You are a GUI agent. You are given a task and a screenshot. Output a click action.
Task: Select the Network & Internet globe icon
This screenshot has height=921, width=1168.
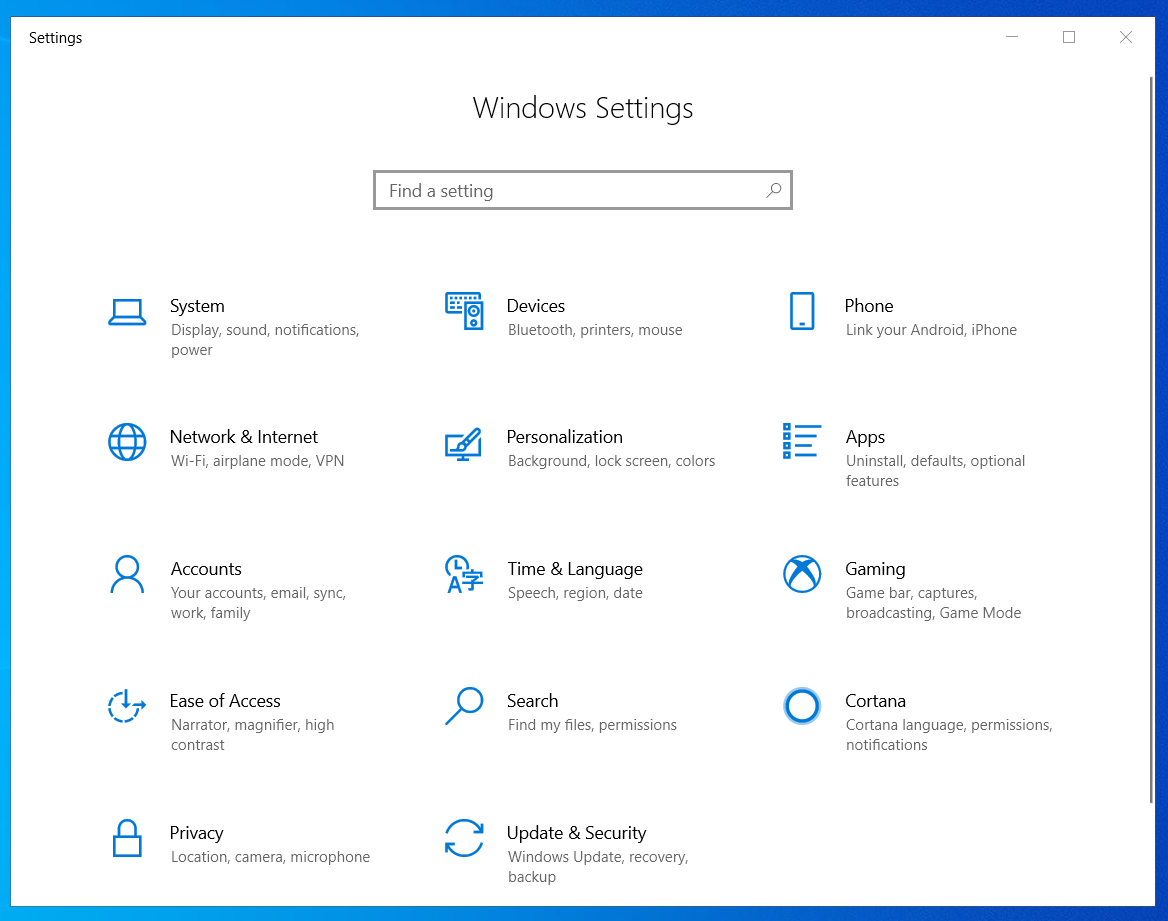127,442
